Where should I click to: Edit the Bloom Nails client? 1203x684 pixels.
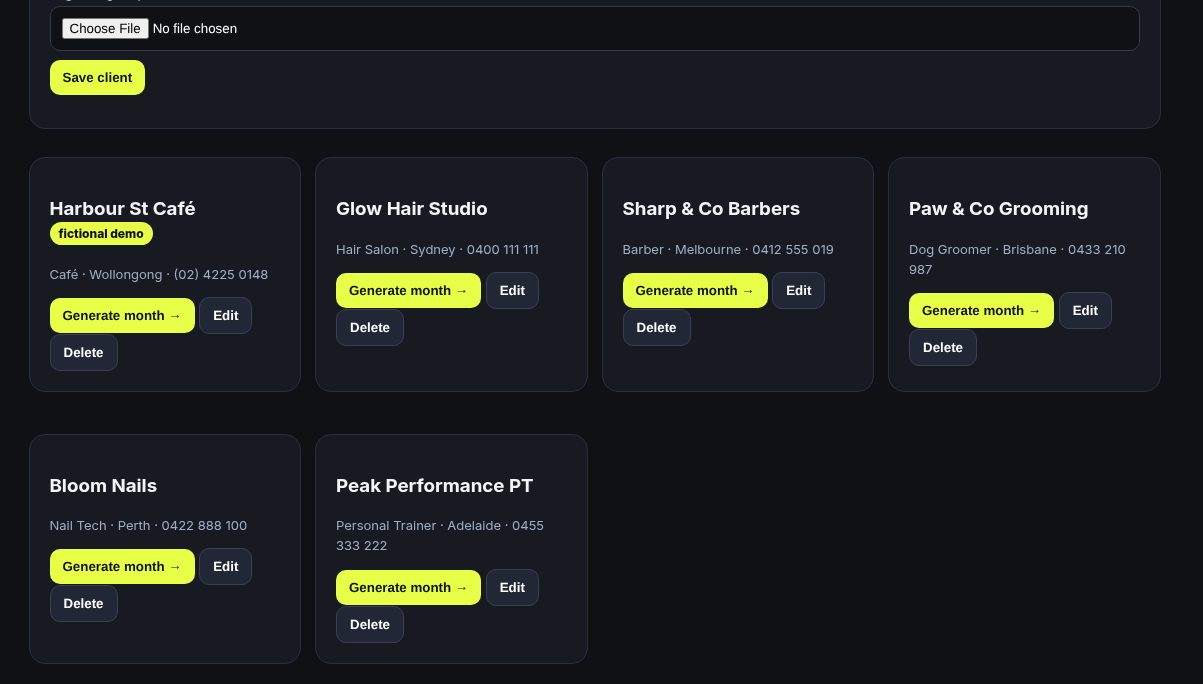(226, 567)
